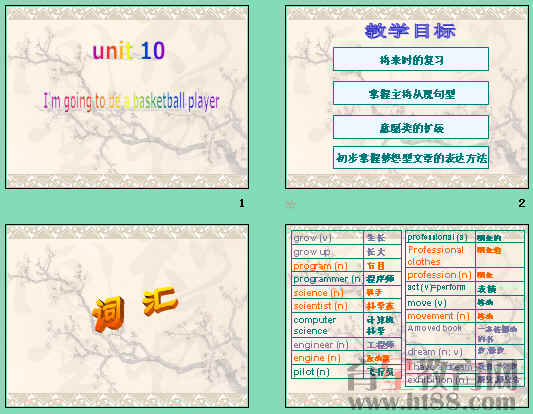Click the 'profession (n)' table cell
The height and width of the screenshot is (414, 533).
click(440, 275)
